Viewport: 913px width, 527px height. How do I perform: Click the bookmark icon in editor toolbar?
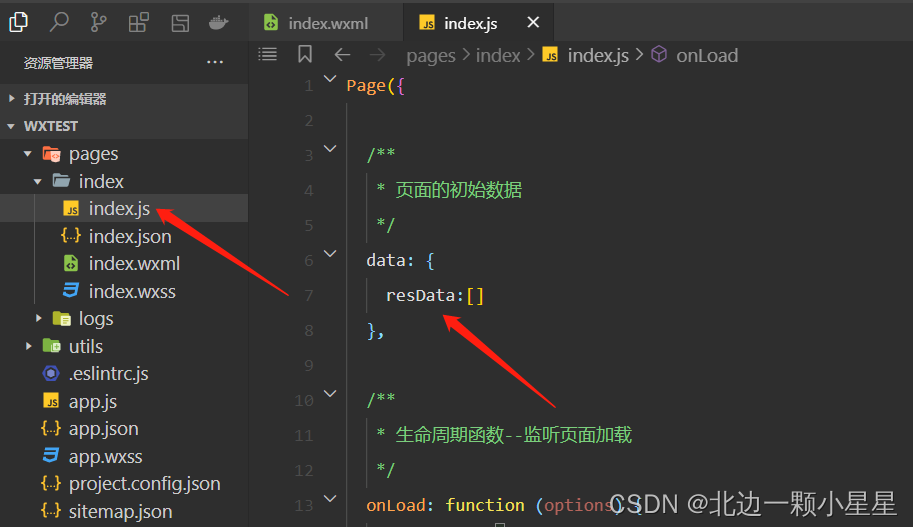(x=305, y=55)
